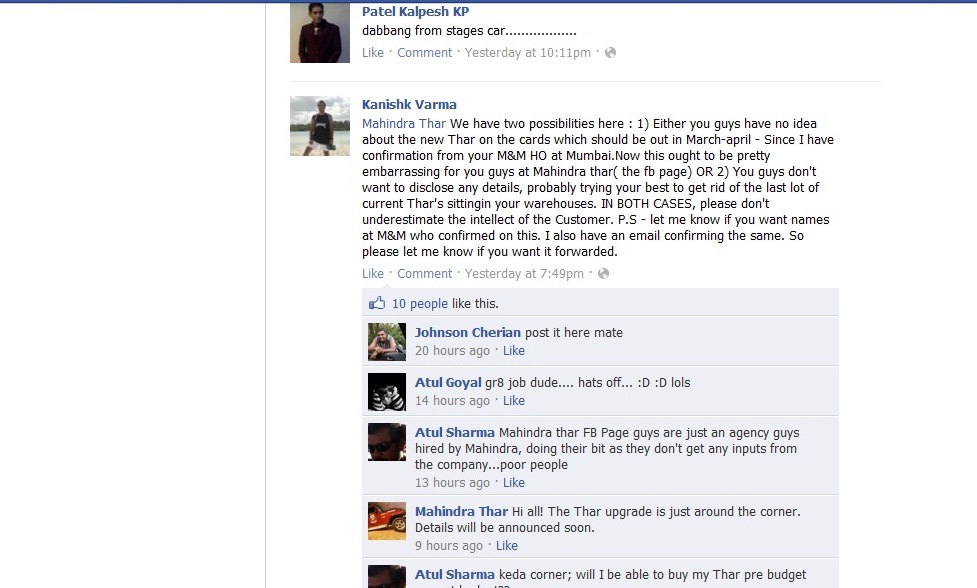Like Kanishk Varma's post

(x=373, y=274)
